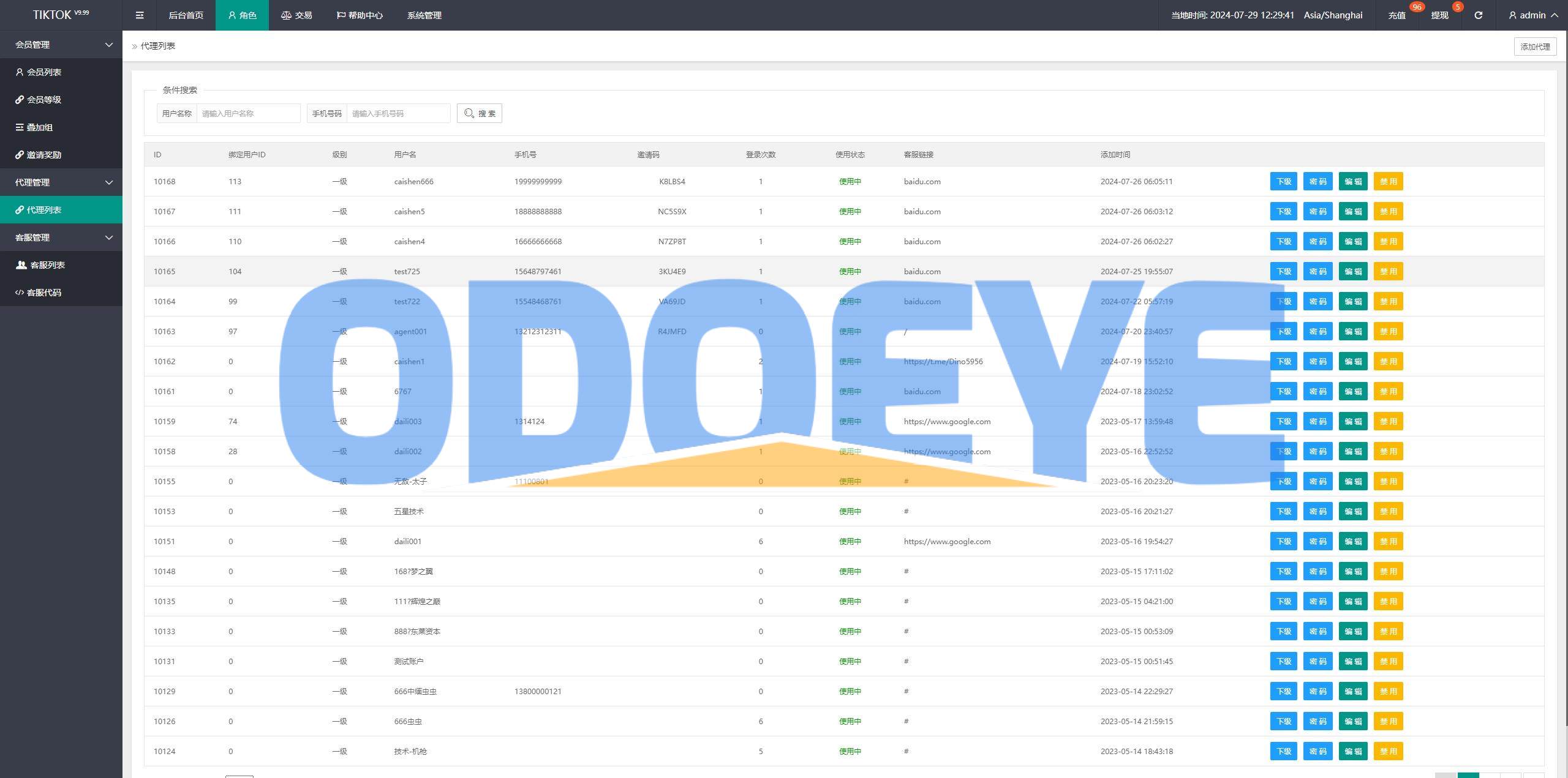
Task: Go to 后台首页 tab
Action: coord(186,15)
